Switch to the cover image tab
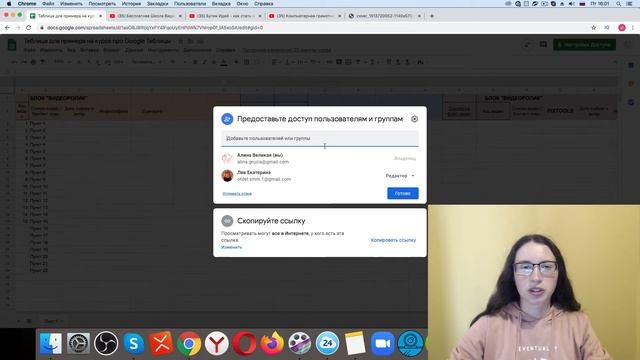Screen dimensions: 640x360 [x=384, y=16]
